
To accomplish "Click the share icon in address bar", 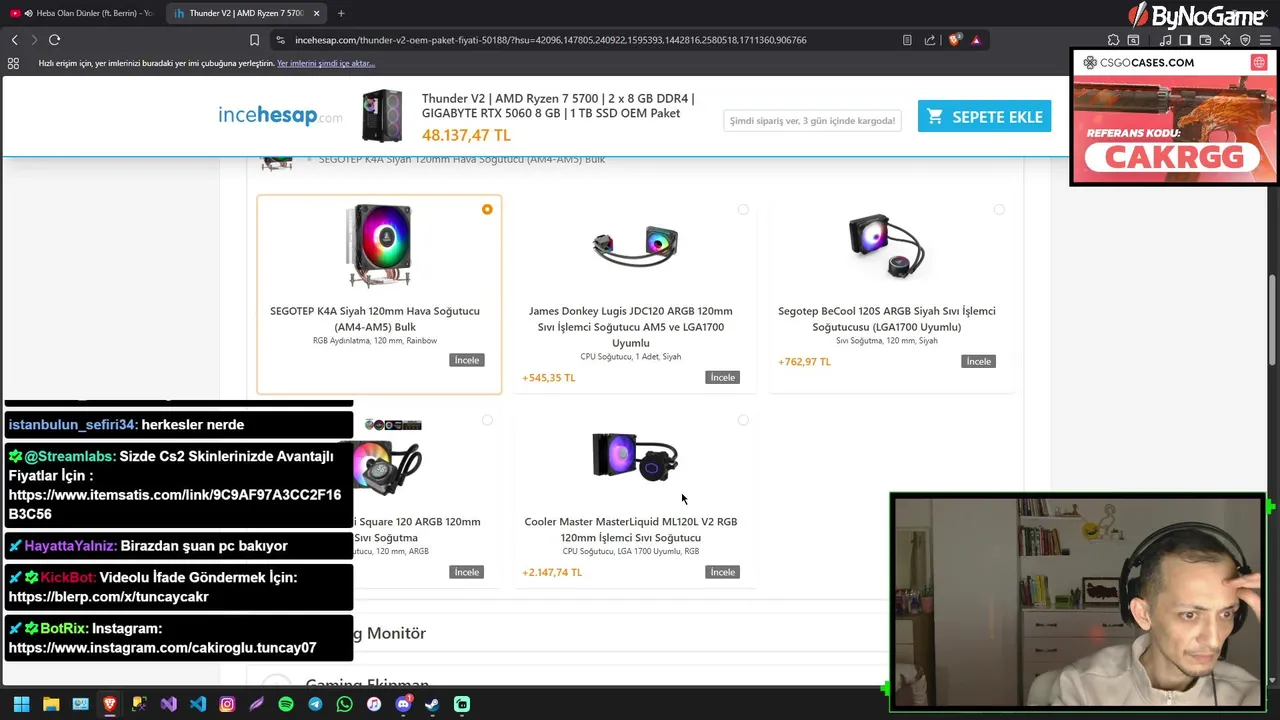I will [930, 40].
